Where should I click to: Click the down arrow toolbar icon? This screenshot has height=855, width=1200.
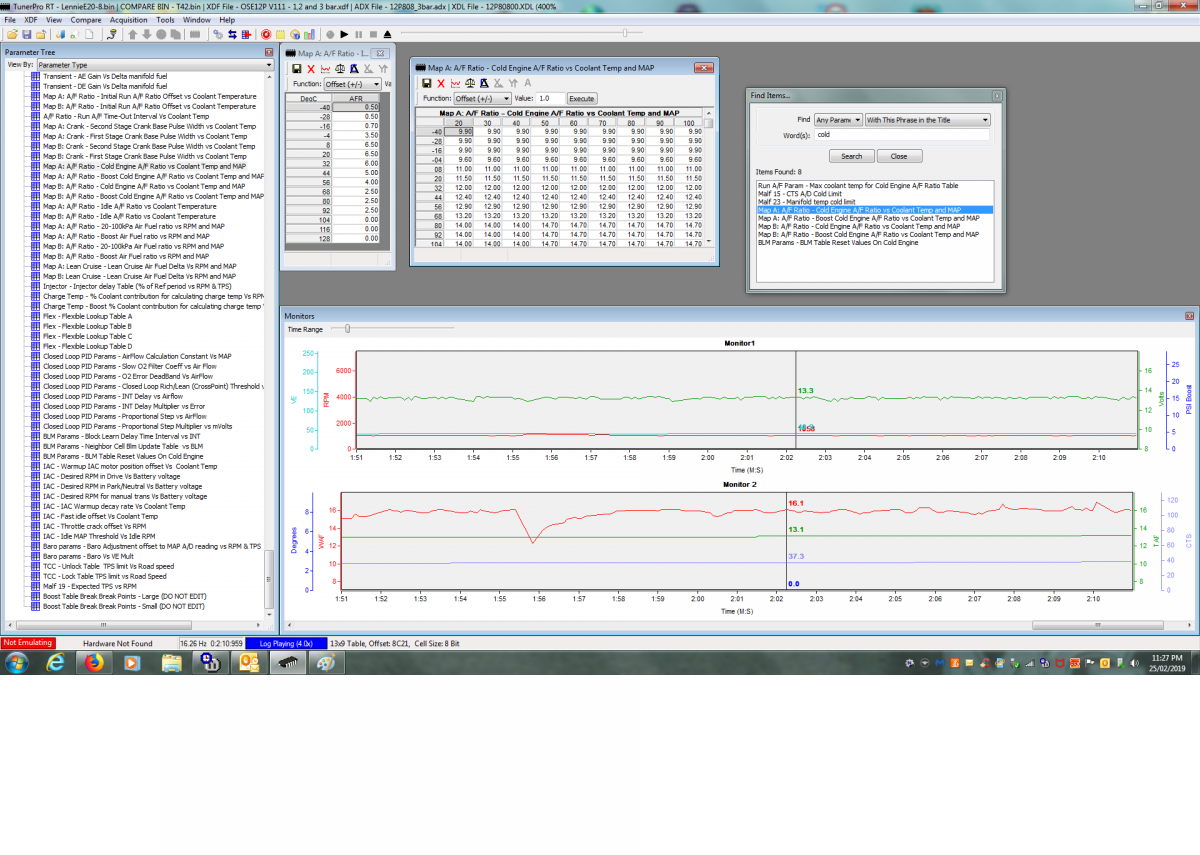[147, 34]
